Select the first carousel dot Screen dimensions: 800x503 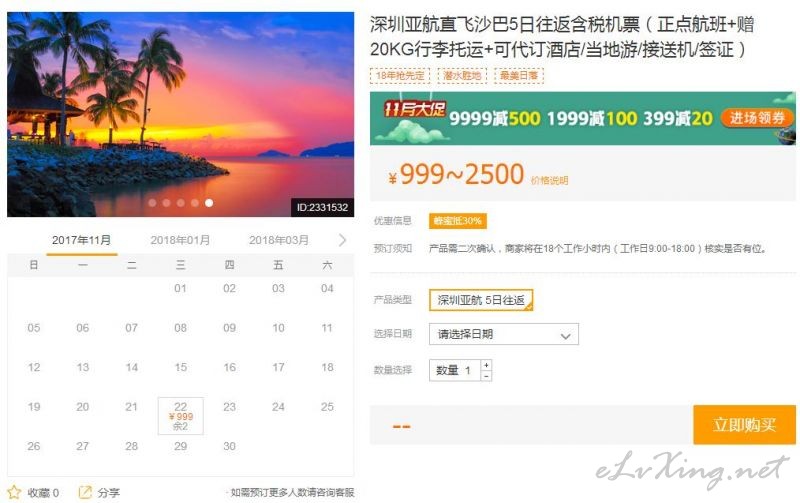[152, 203]
